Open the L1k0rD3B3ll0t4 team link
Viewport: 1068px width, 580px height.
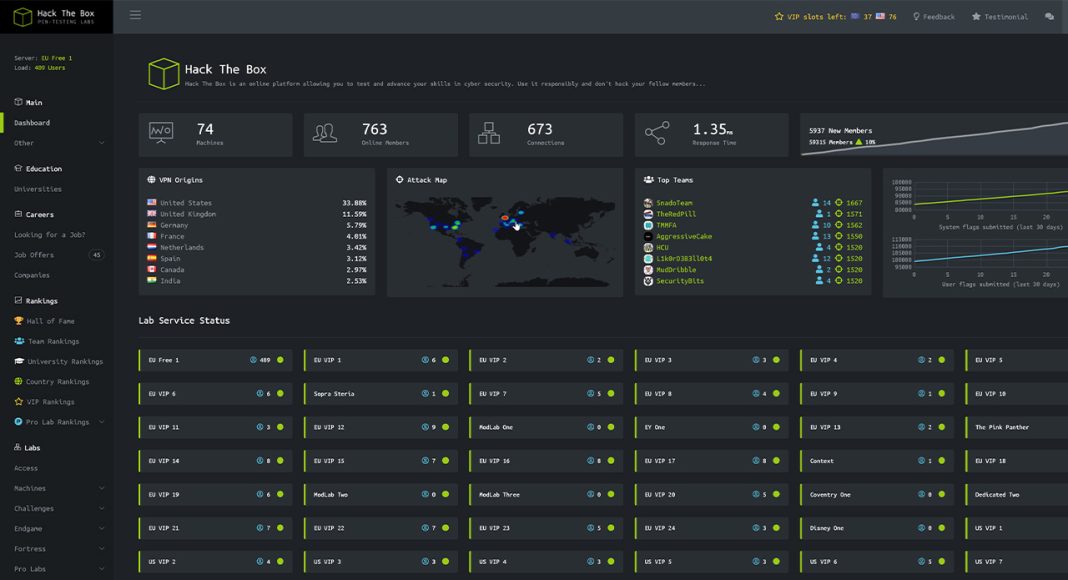tap(684, 259)
